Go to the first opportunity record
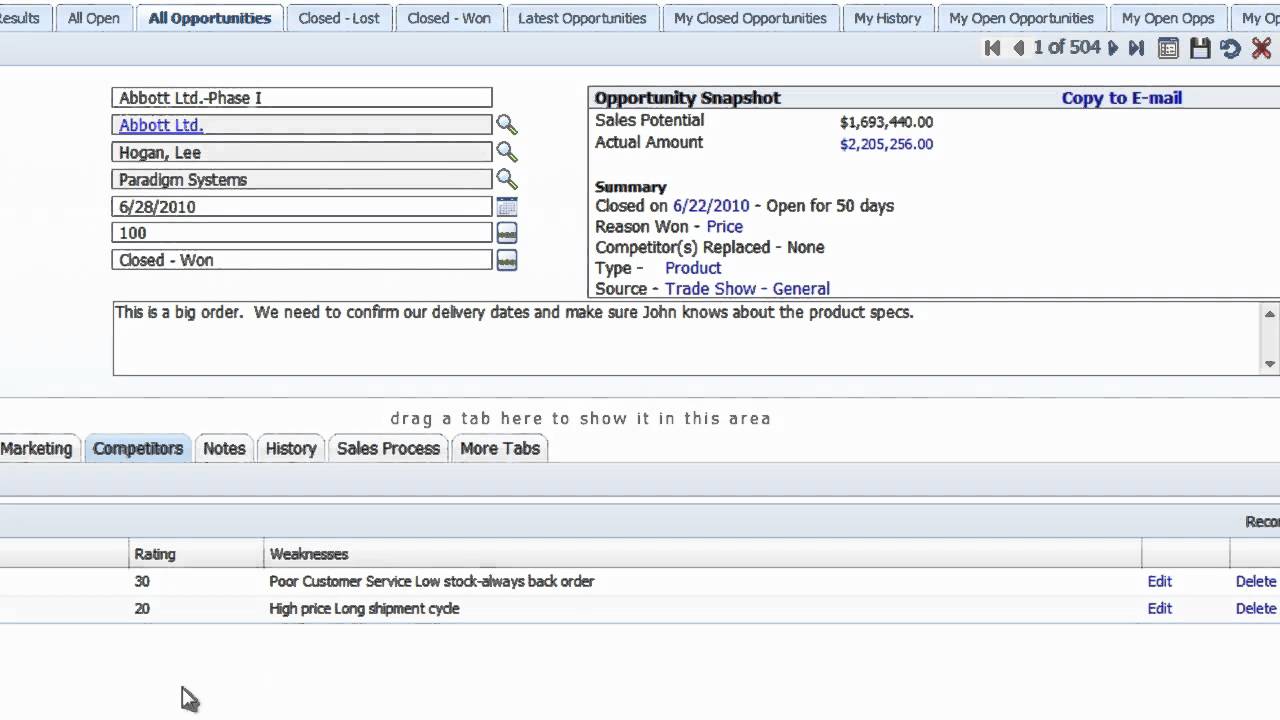The height and width of the screenshot is (720, 1280). coord(992,48)
